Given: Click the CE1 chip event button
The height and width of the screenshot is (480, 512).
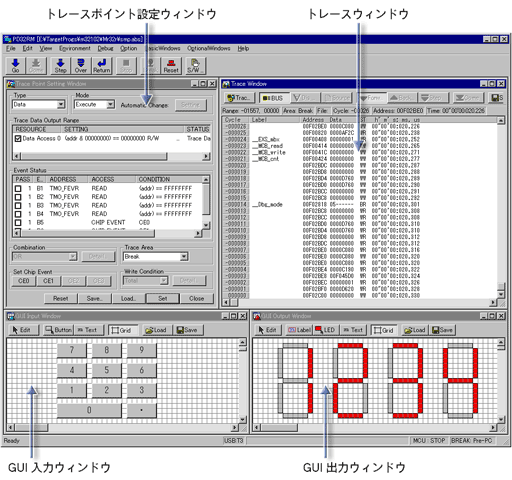Looking at the screenshot, I should [48, 281].
